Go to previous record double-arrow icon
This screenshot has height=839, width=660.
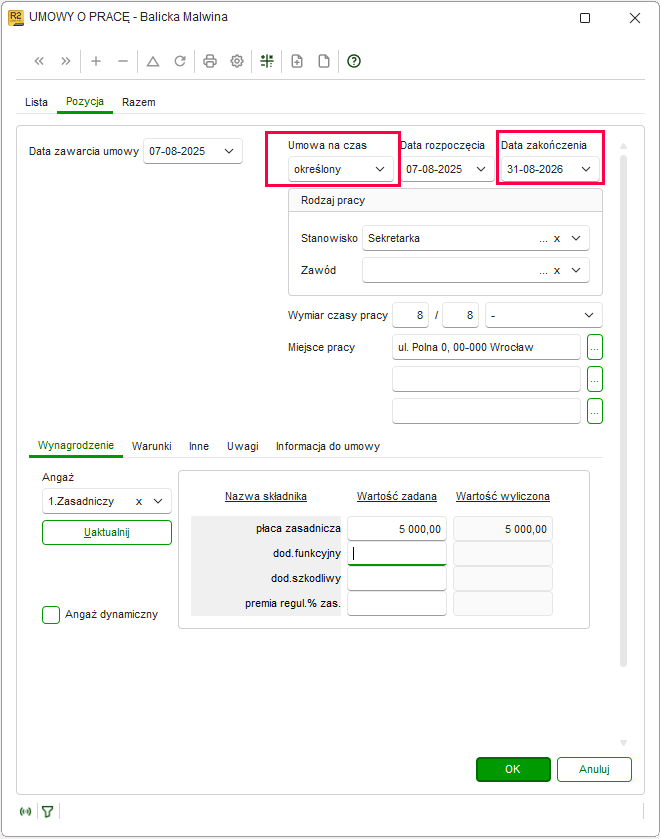(x=39, y=61)
